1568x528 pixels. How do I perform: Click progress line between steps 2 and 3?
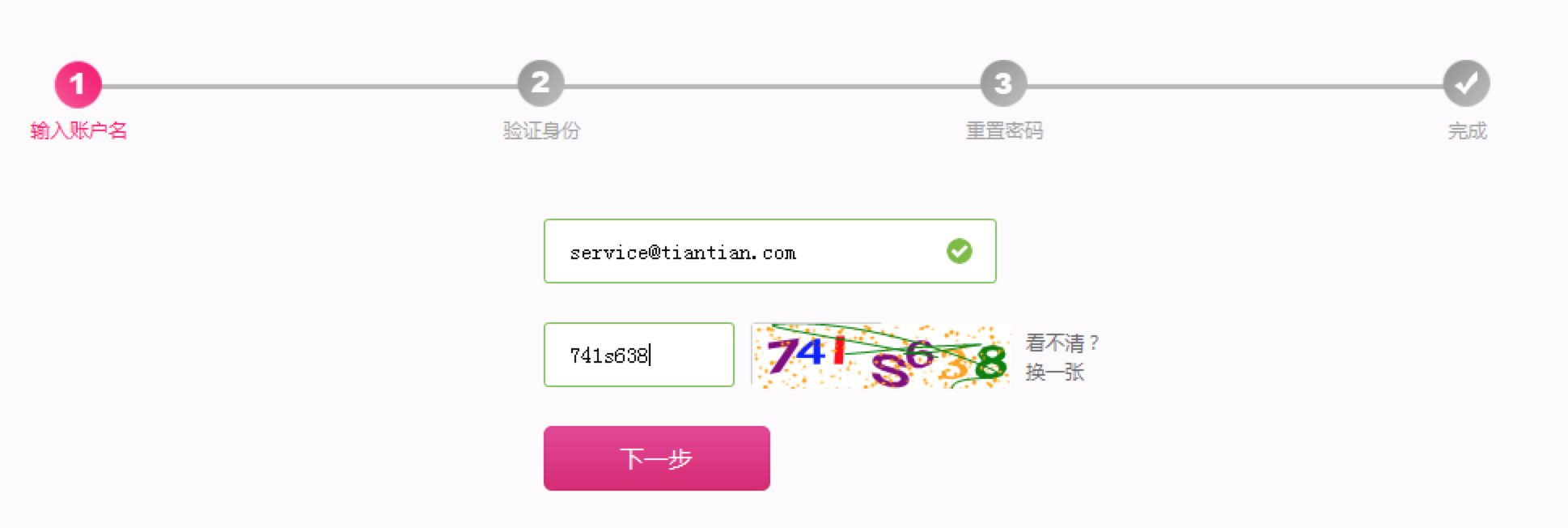pyautogui.click(x=772, y=86)
